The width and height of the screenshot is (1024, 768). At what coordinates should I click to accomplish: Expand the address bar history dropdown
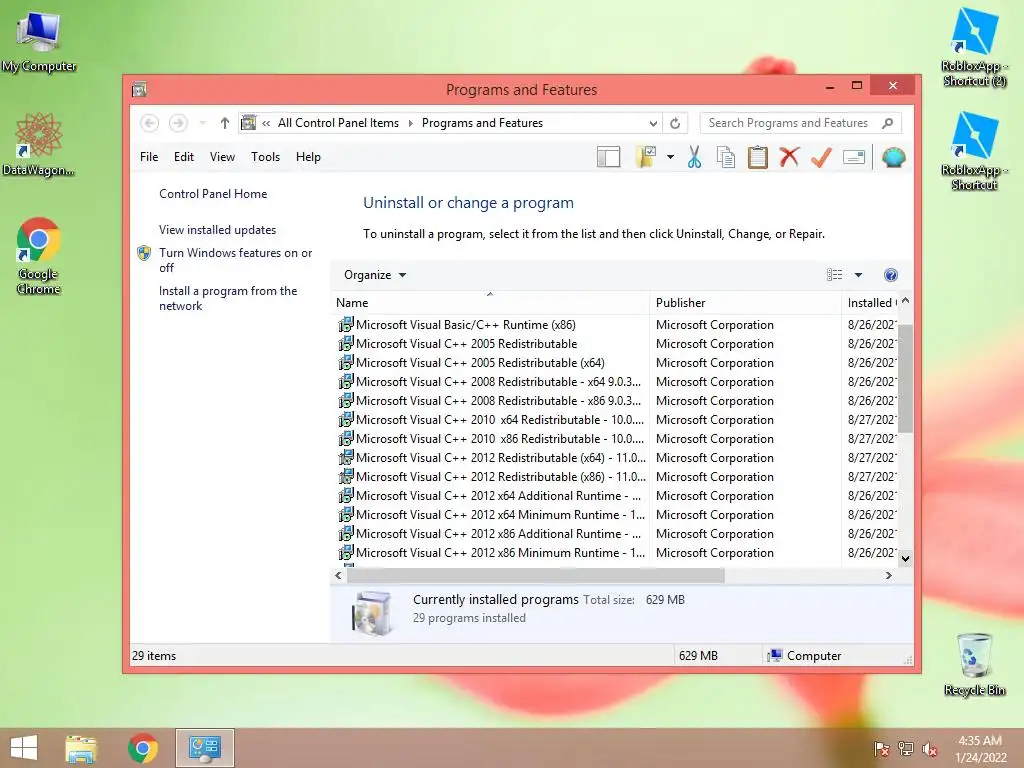tap(652, 123)
